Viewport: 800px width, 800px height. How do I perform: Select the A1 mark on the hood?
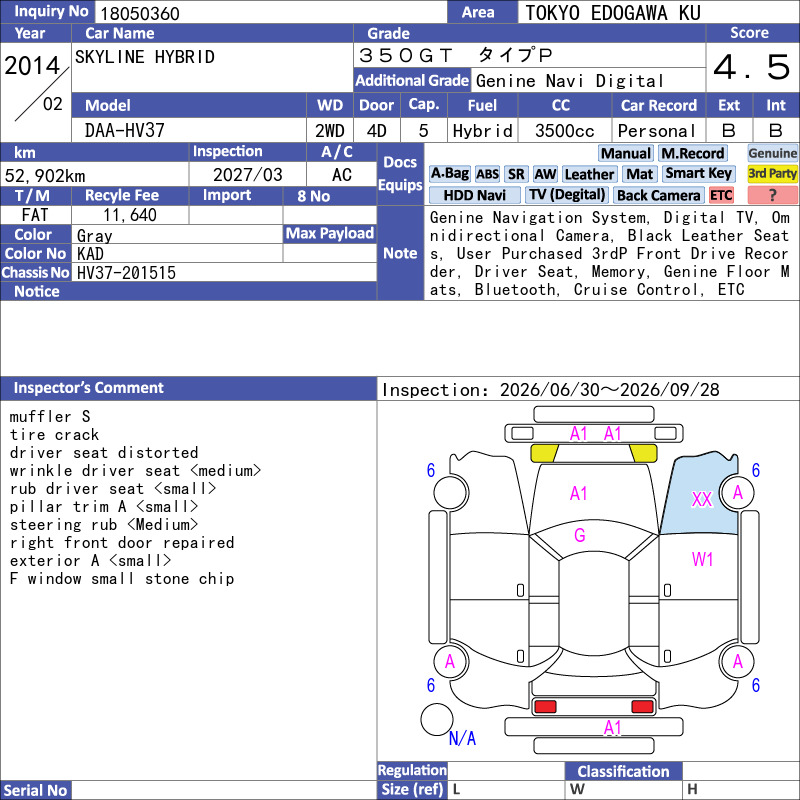coord(579,493)
